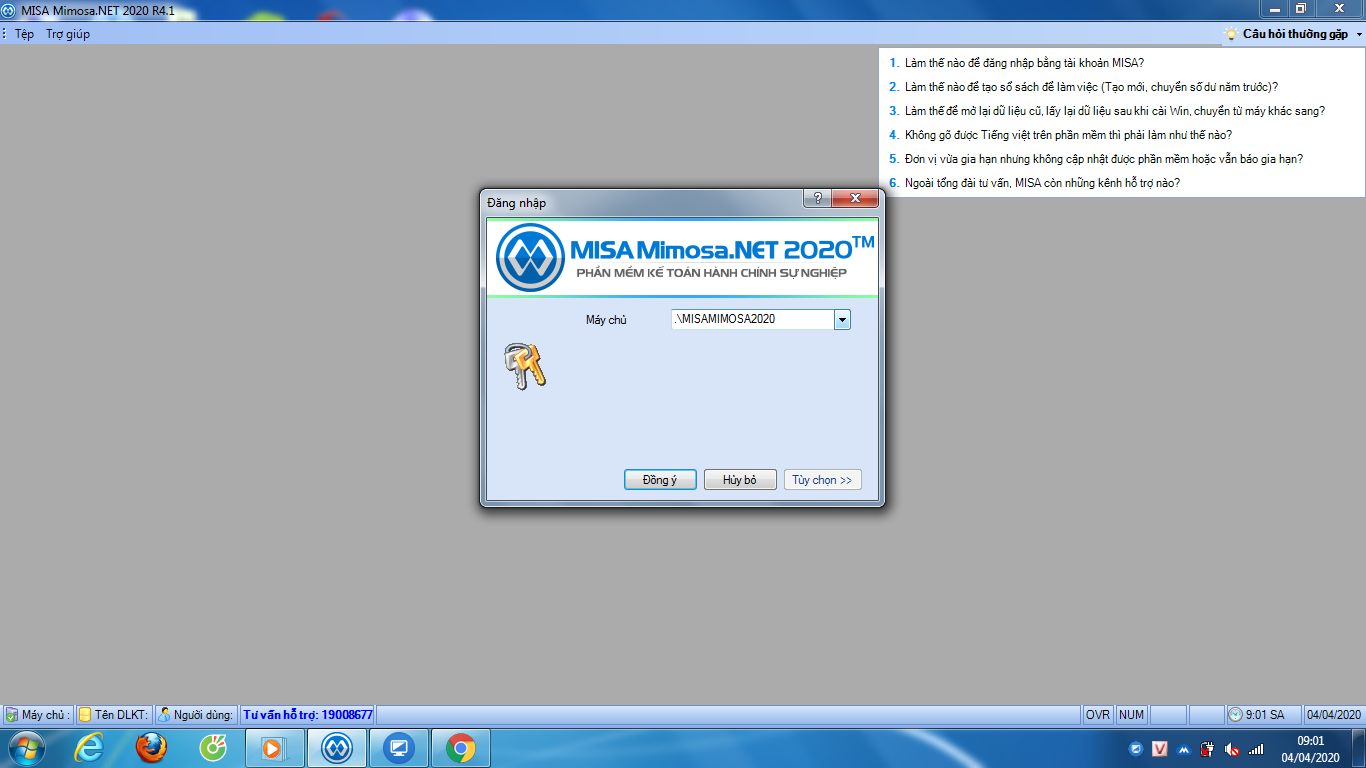Click the Cốc Cốc browser taskbar icon

[213, 748]
